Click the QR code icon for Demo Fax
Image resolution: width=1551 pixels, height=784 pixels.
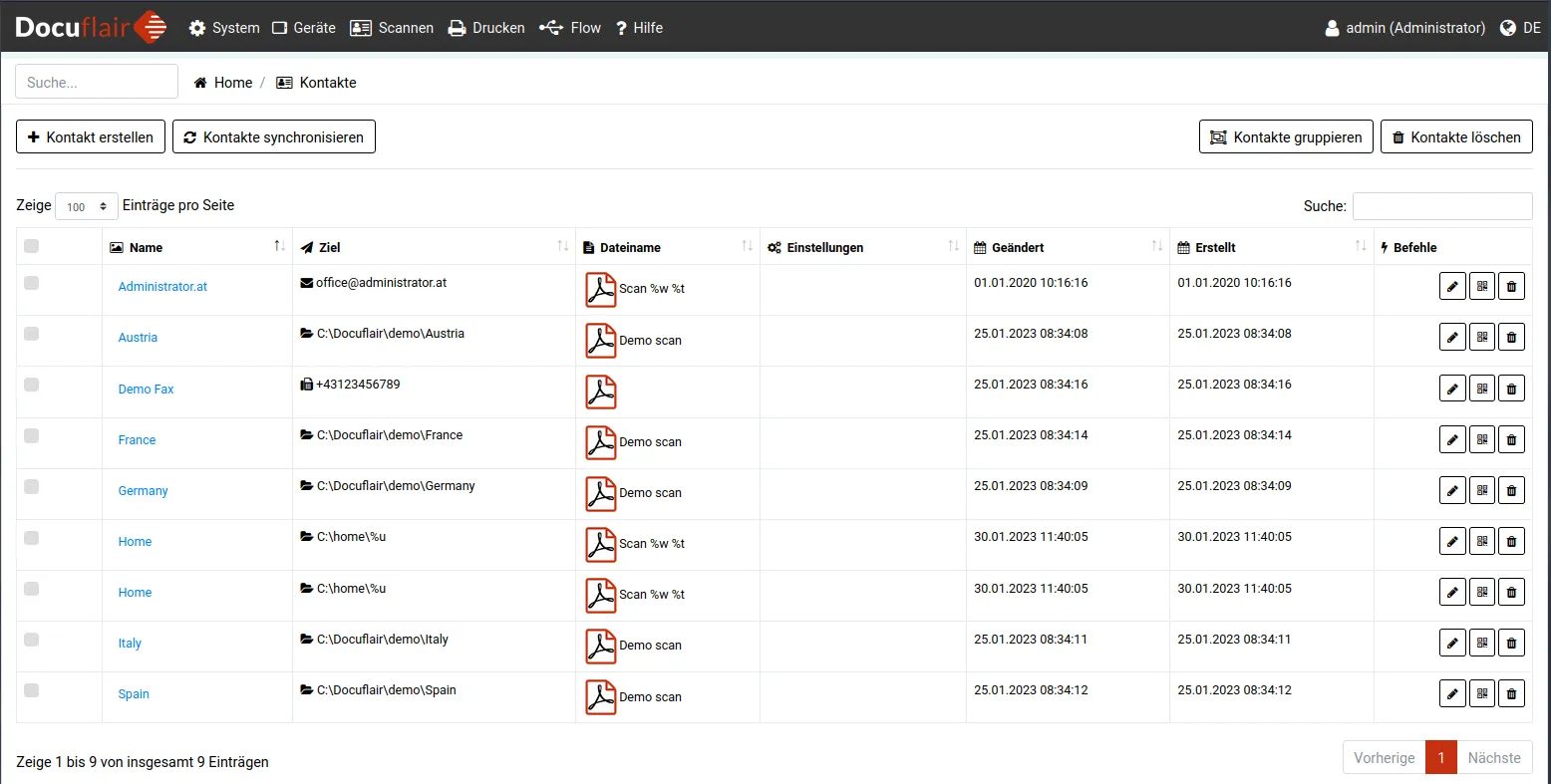pos(1482,389)
